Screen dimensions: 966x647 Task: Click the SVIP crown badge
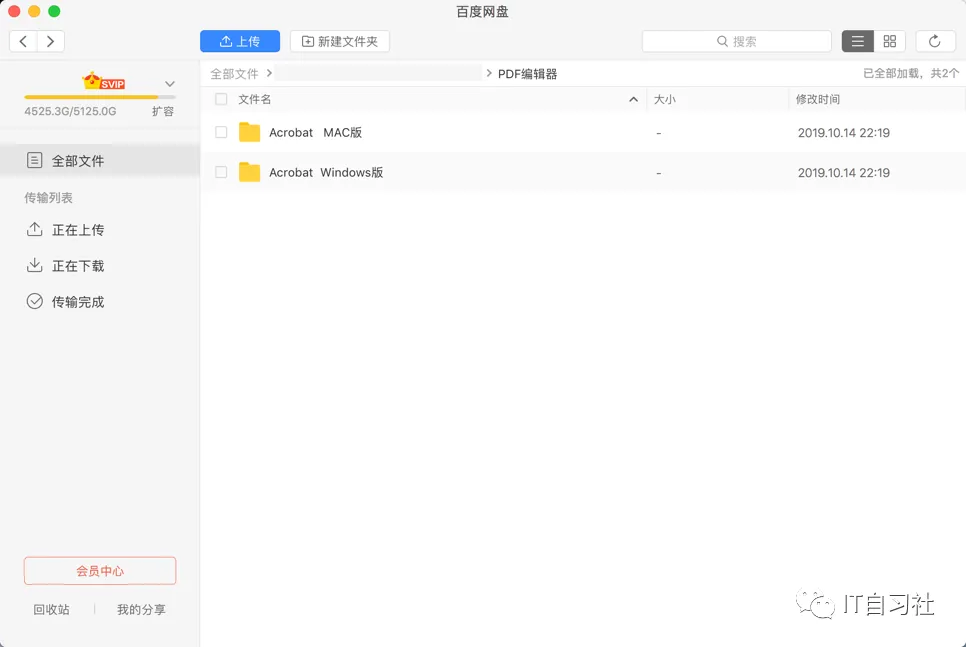click(104, 81)
